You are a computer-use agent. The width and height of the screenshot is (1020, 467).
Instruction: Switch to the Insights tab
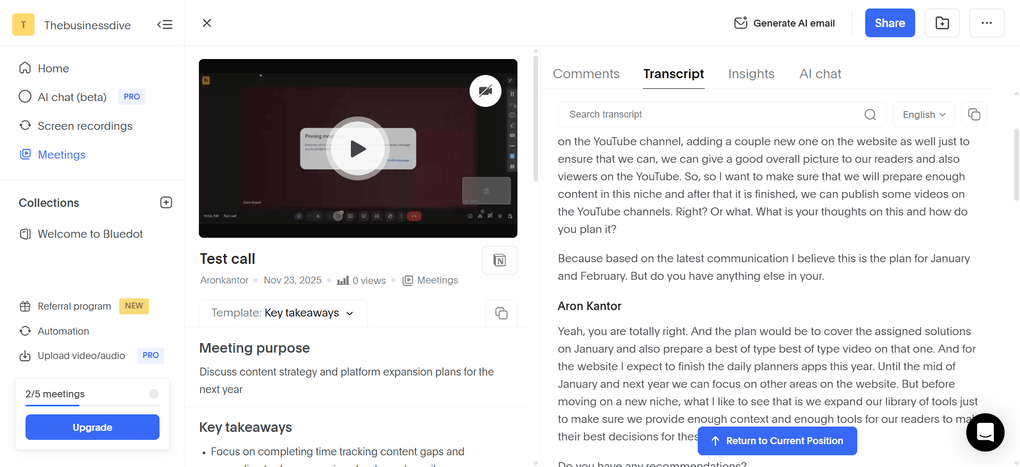pos(751,73)
